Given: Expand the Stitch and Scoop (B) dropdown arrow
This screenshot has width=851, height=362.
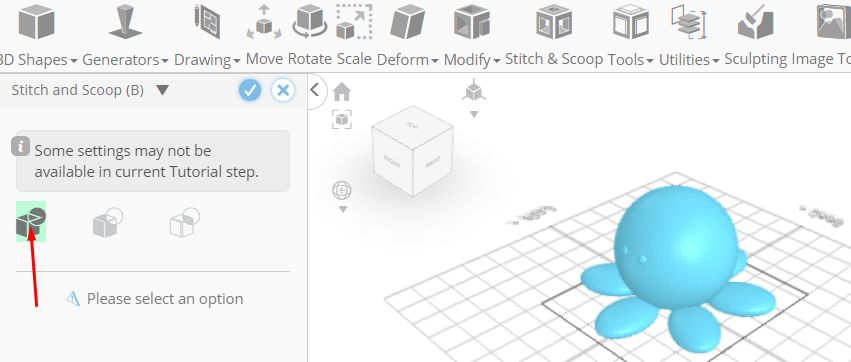Looking at the screenshot, I should pyautogui.click(x=162, y=90).
